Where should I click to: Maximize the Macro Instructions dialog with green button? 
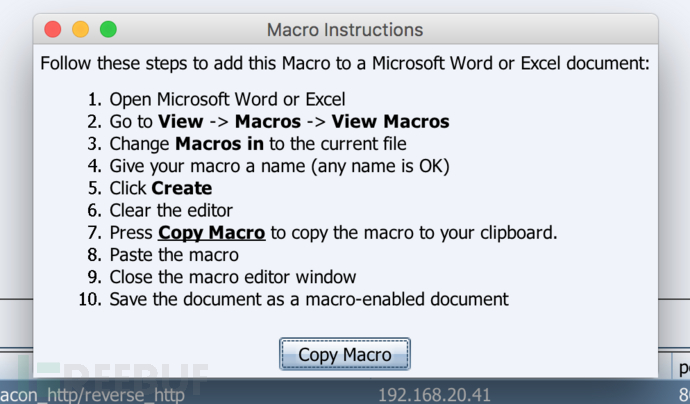108,29
